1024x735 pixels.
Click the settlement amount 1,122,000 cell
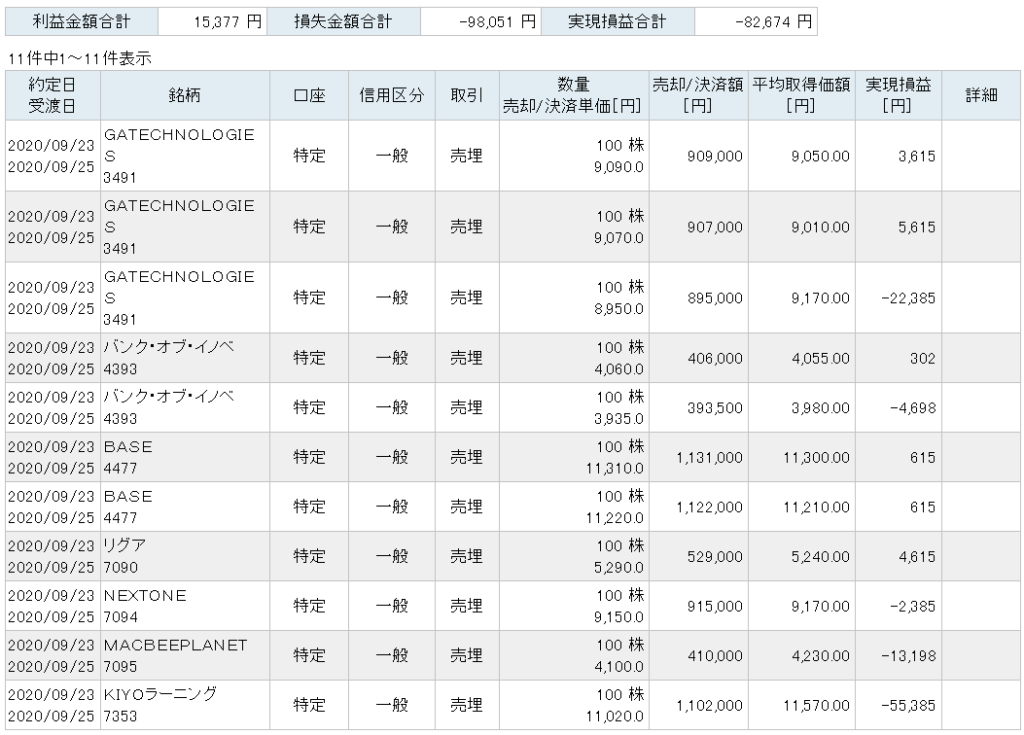pos(698,507)
